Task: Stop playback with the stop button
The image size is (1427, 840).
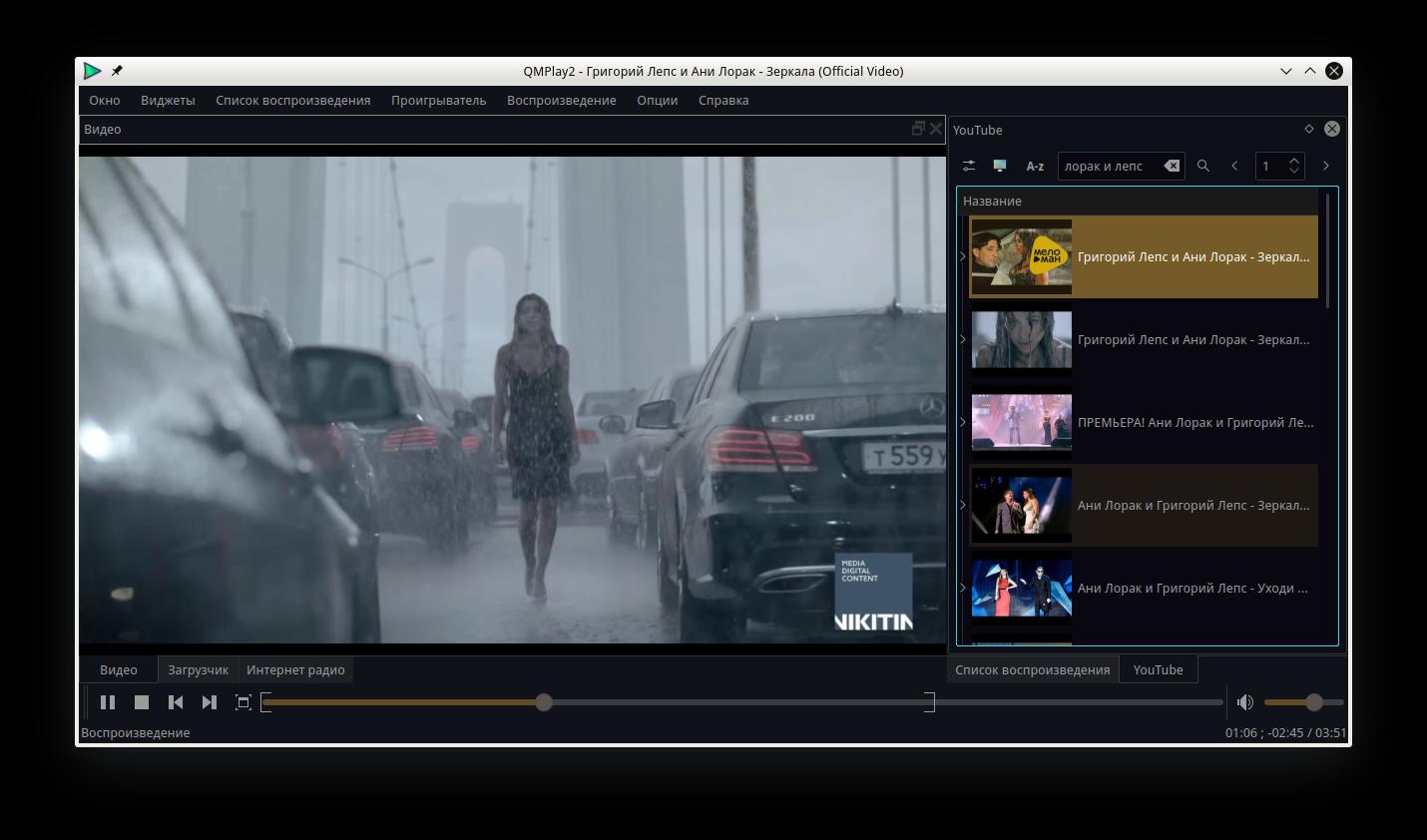Action: (x=142, y=702)
